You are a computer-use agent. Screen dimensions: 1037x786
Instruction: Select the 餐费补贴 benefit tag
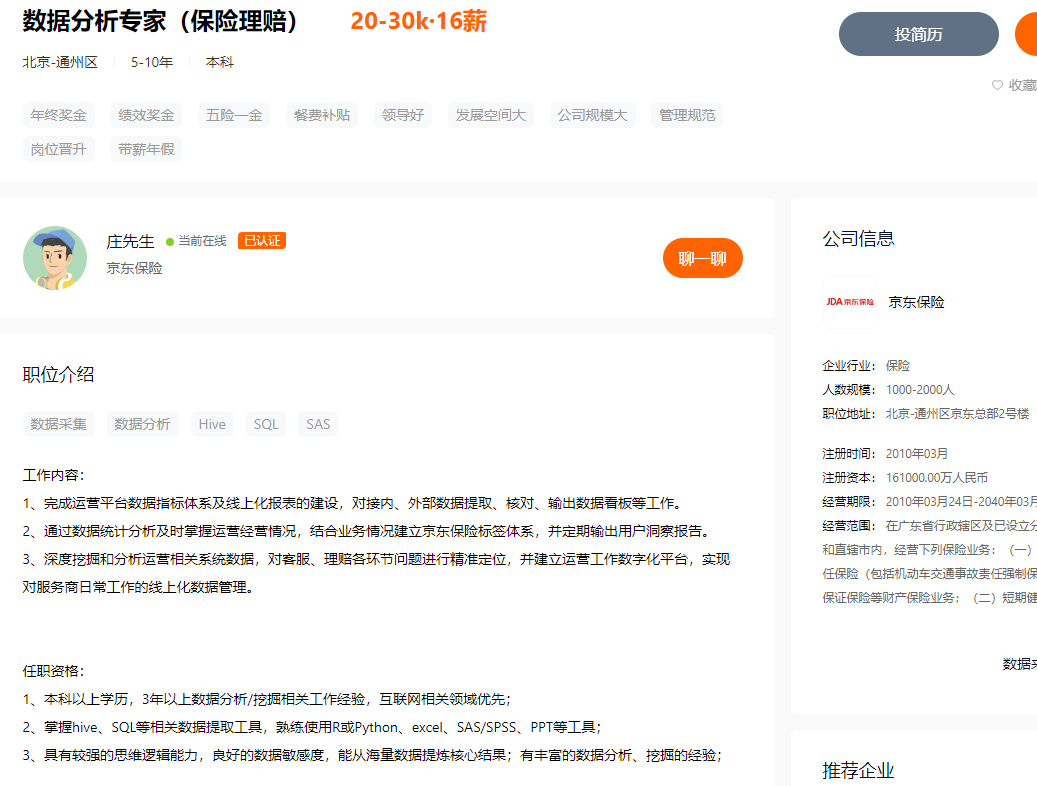coord(322,115)
